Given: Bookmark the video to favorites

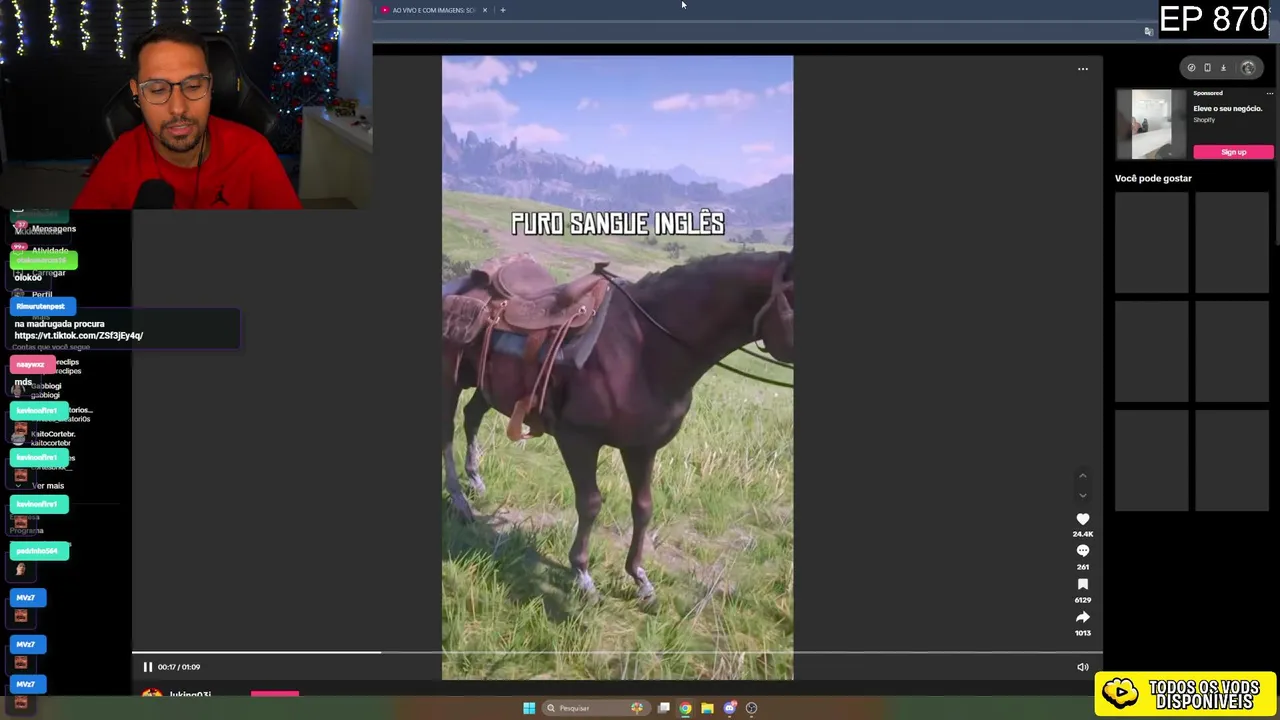Looking at the screenshot, I should (1082, 584).
